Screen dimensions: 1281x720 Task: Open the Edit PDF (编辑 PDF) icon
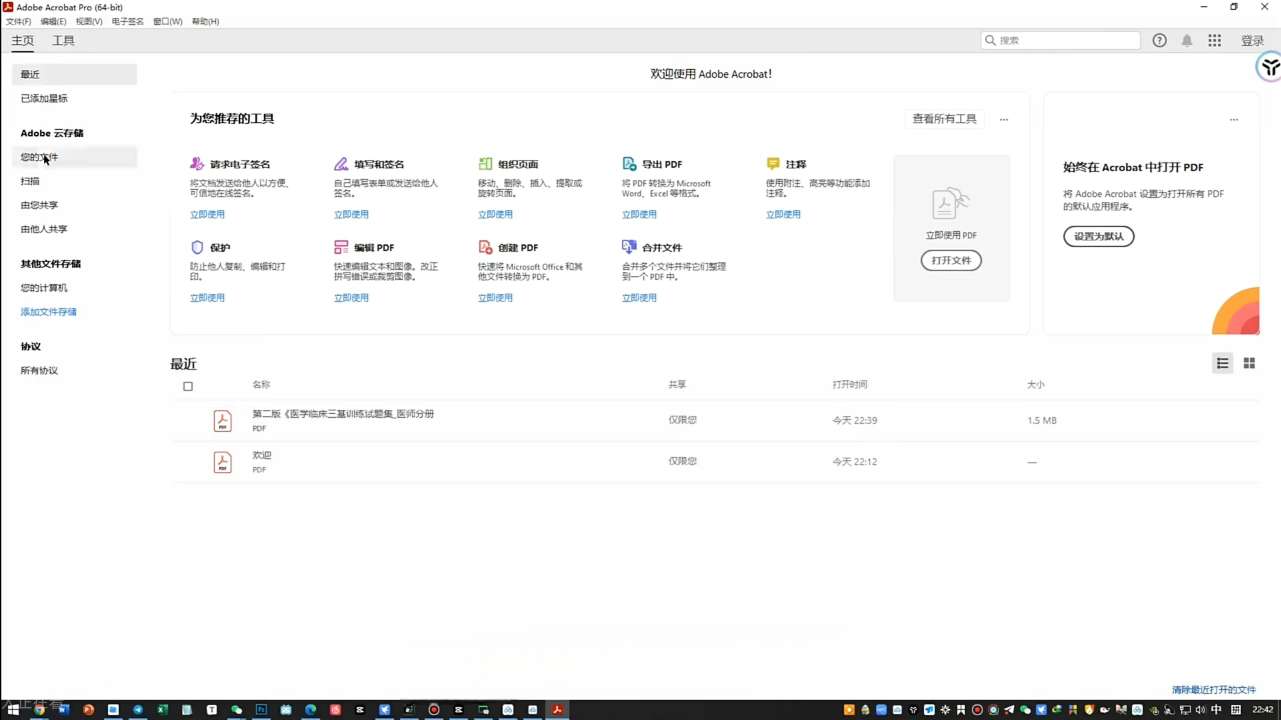(341, 247)
